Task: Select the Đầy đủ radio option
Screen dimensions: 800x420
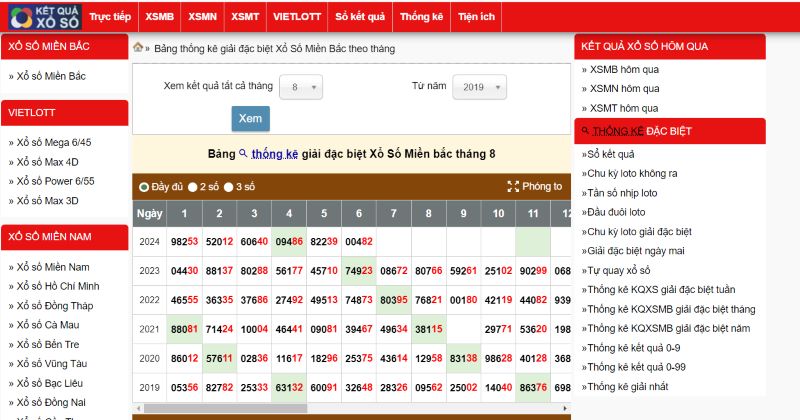Action: 144,187
